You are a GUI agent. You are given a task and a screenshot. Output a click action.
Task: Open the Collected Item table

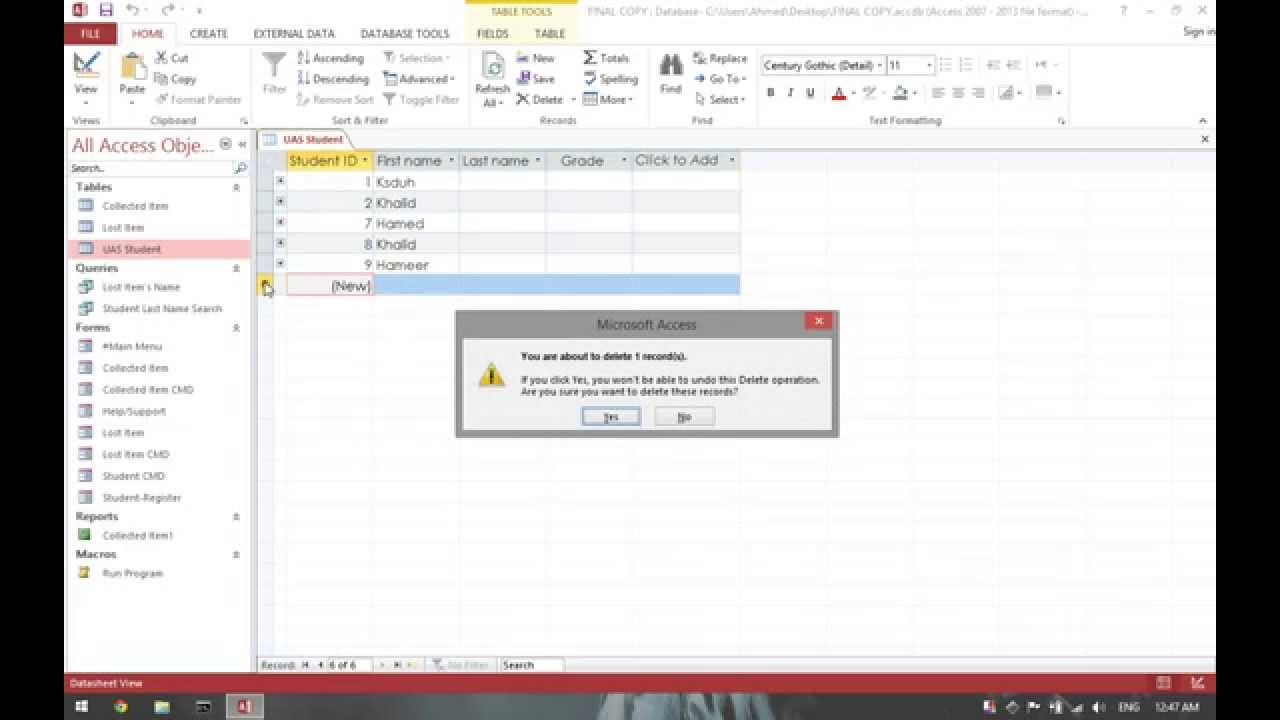[x=135, y=206]
